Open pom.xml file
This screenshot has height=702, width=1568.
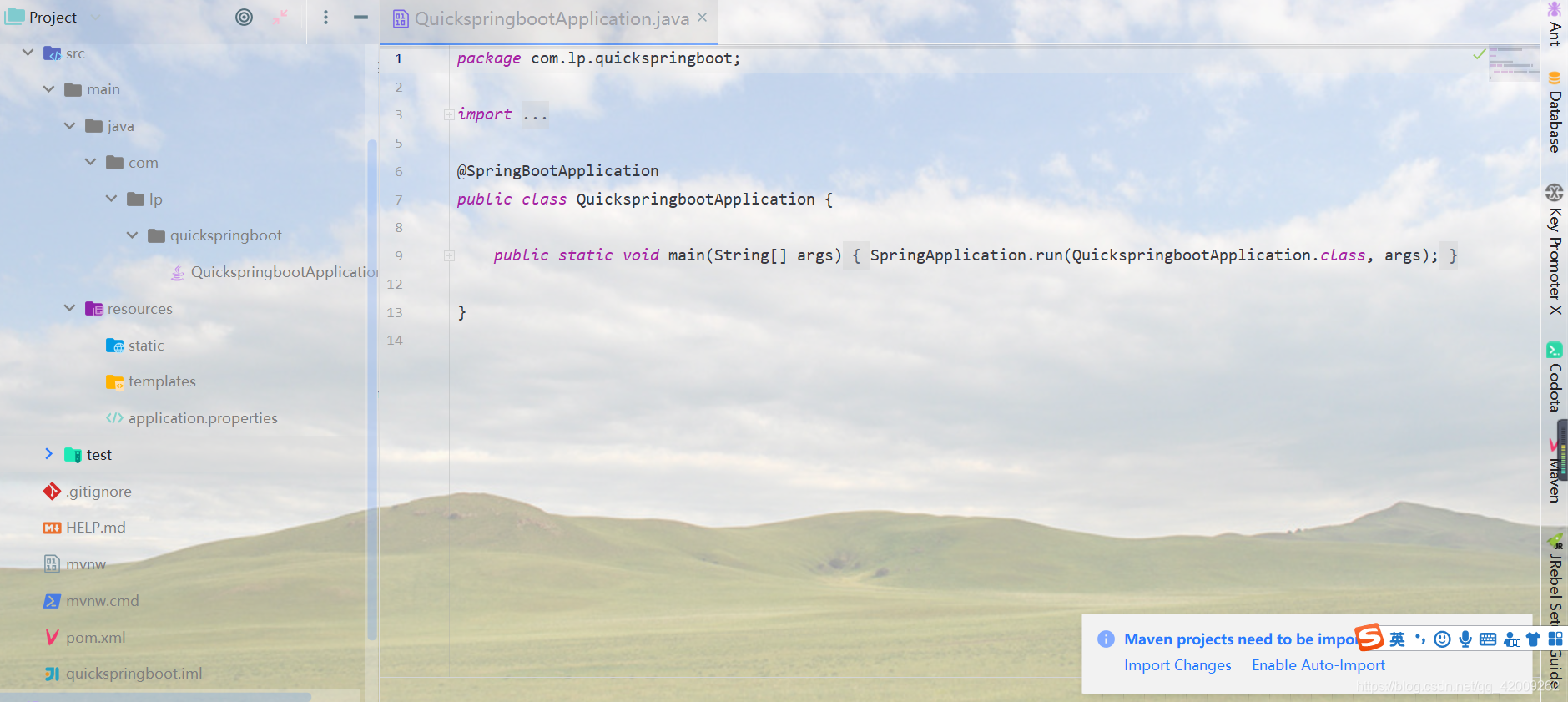(x=84, y=638)
